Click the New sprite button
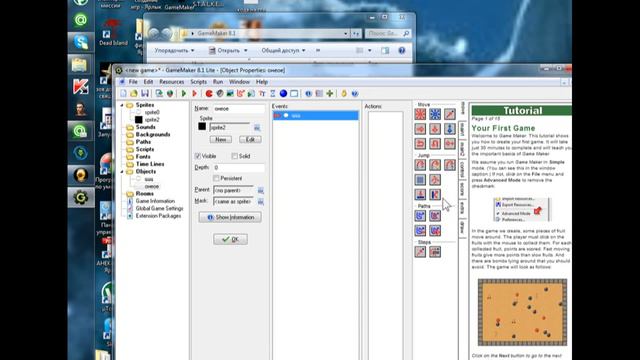 221,140
